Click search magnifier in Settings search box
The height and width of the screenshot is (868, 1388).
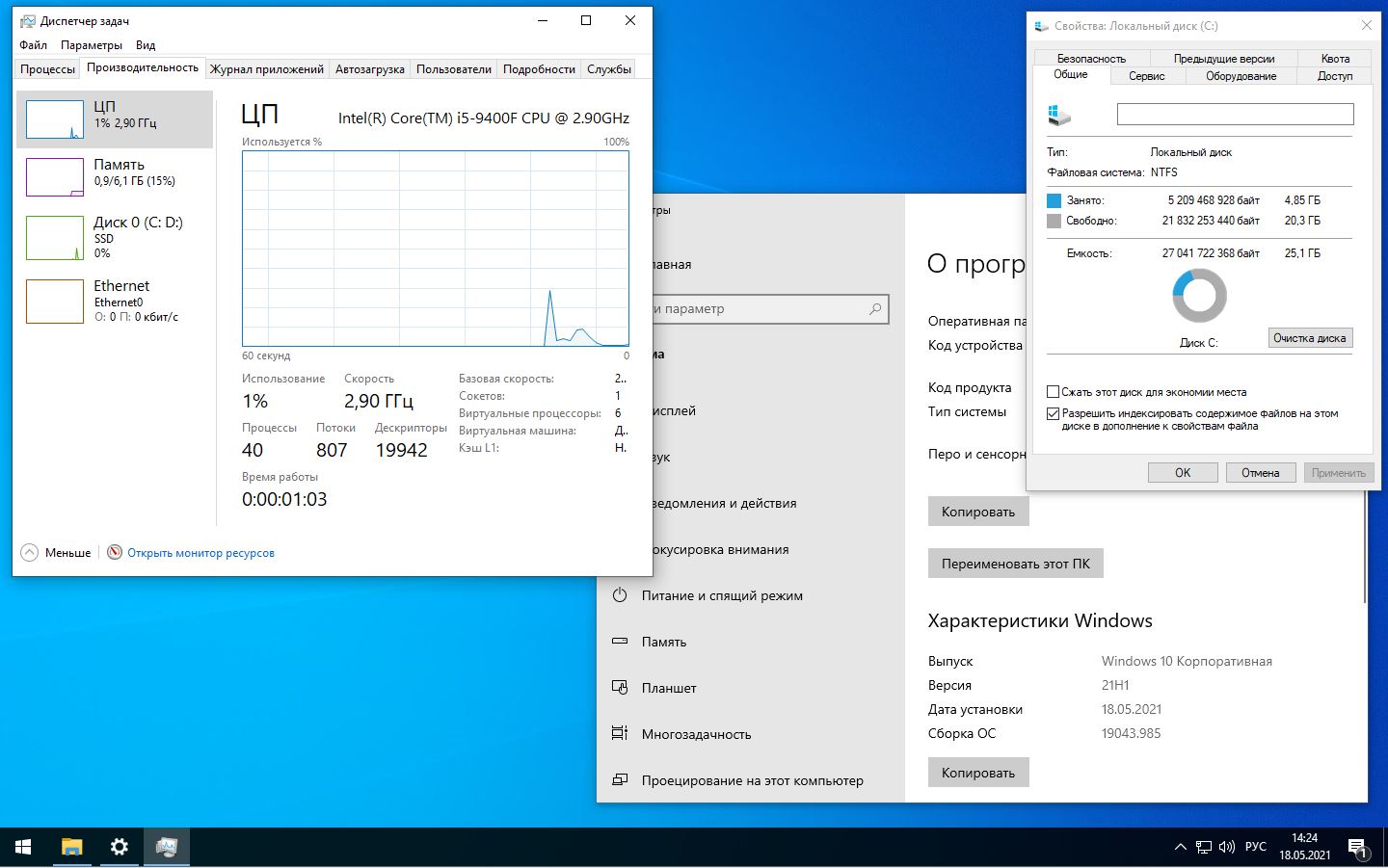[875, 309]
